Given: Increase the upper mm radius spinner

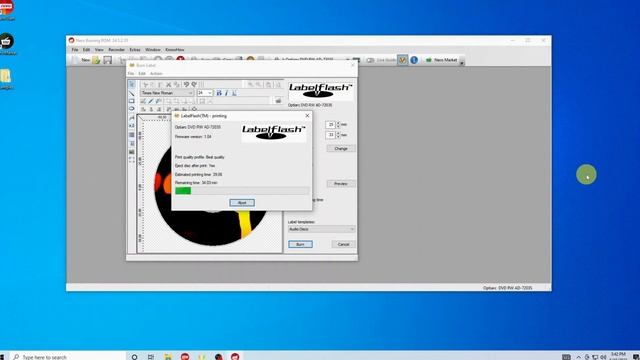Looking at the screenshot, I should [338, 122].
